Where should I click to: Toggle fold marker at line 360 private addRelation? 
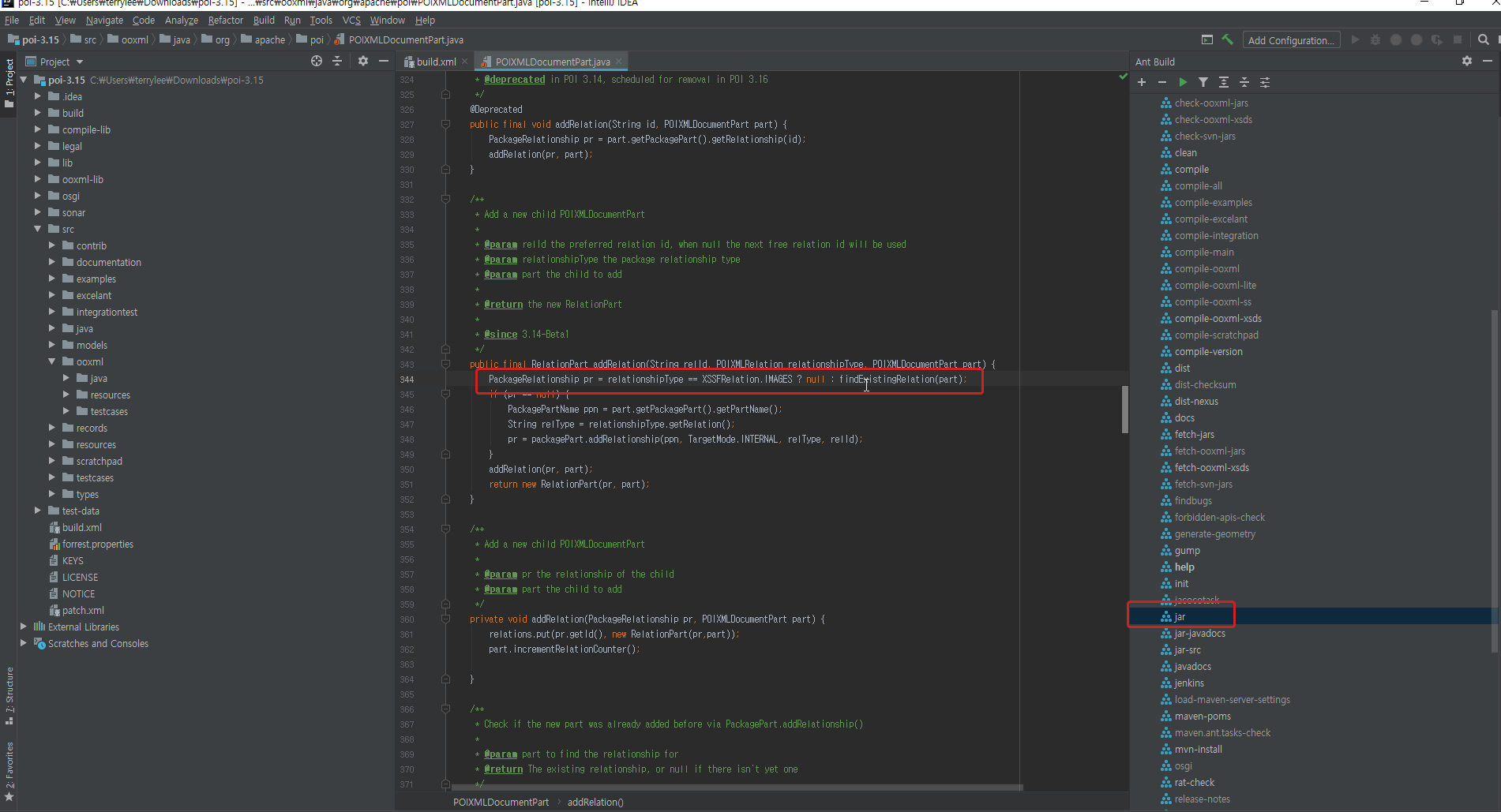click(445, 619)
